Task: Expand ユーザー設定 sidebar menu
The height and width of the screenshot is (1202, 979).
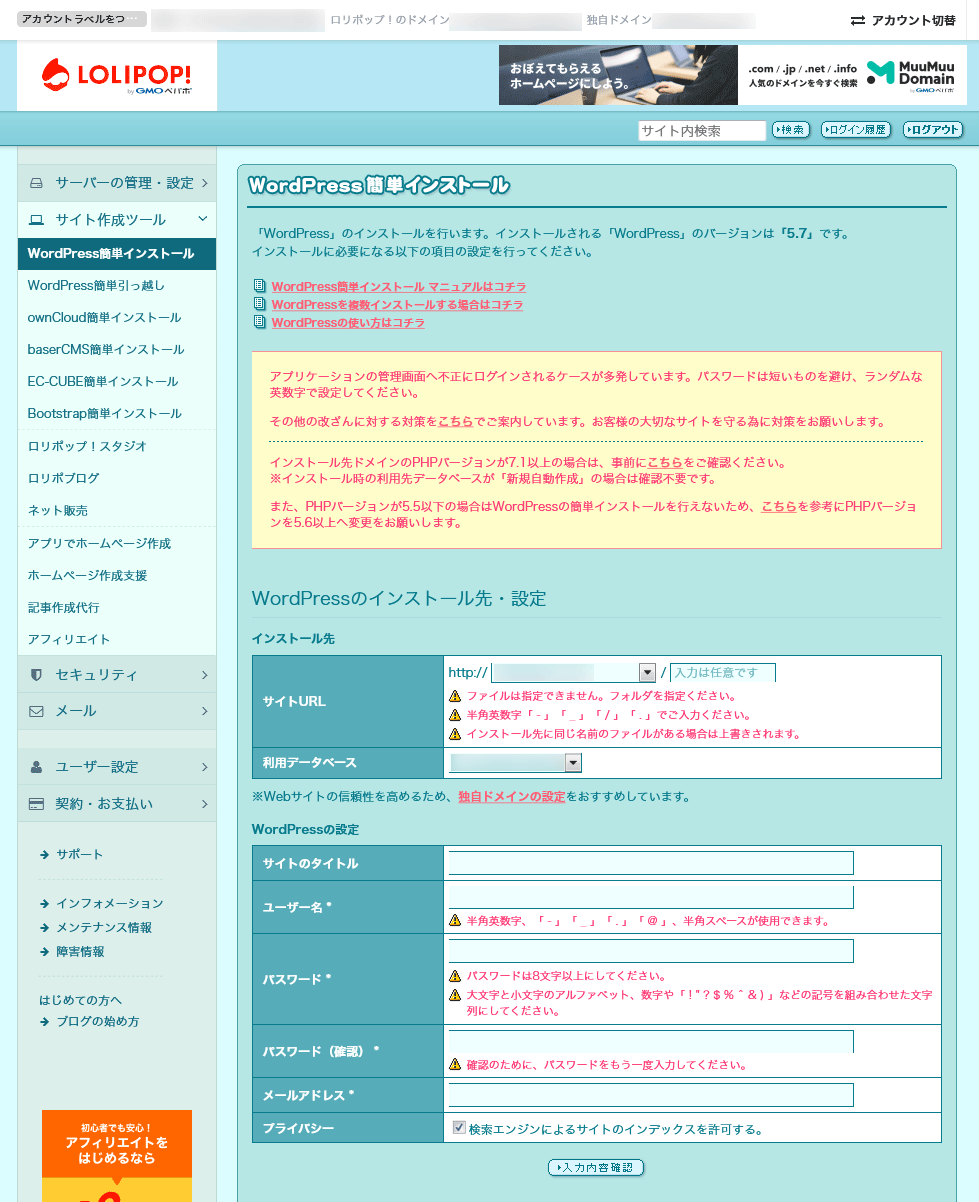Action: tap(116, 767)
